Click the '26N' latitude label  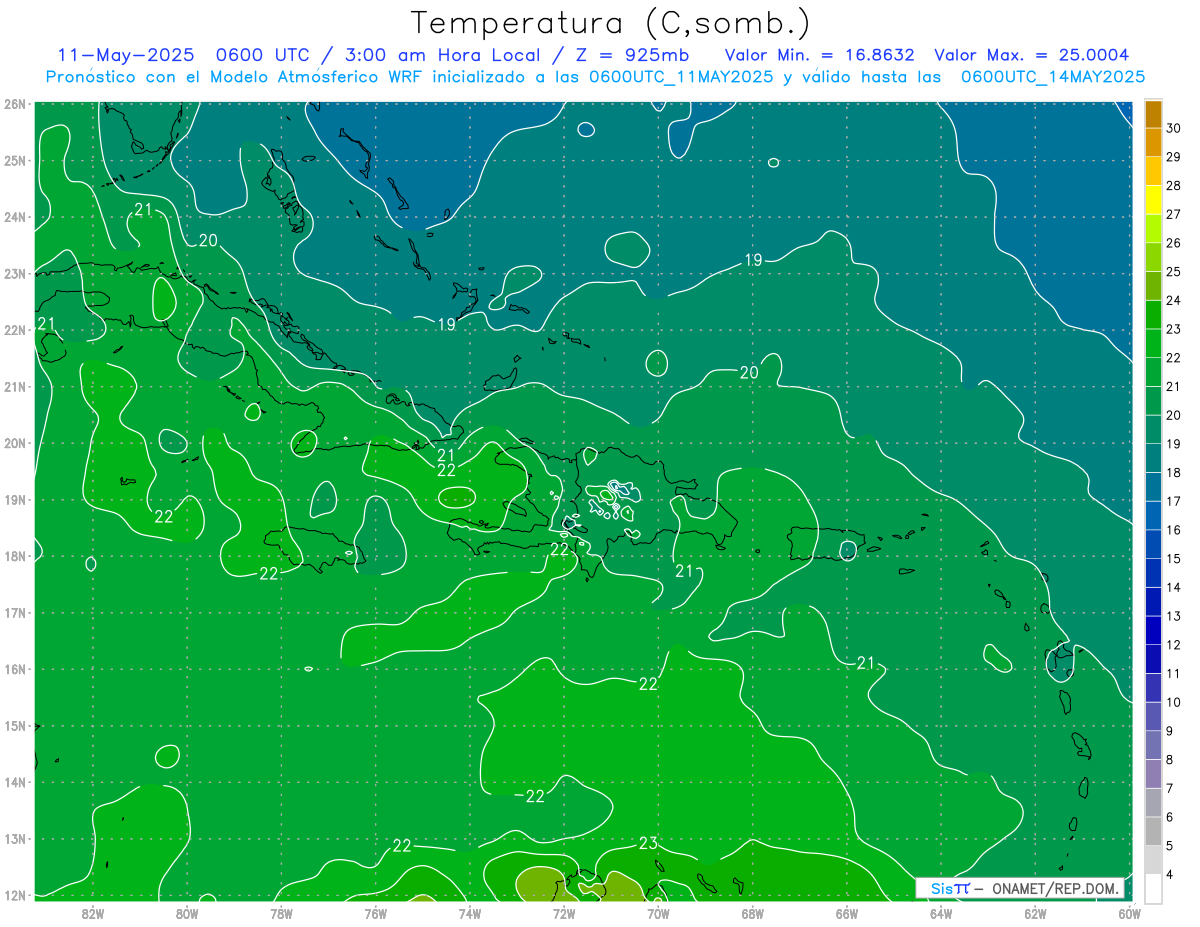tap(15, 104)
